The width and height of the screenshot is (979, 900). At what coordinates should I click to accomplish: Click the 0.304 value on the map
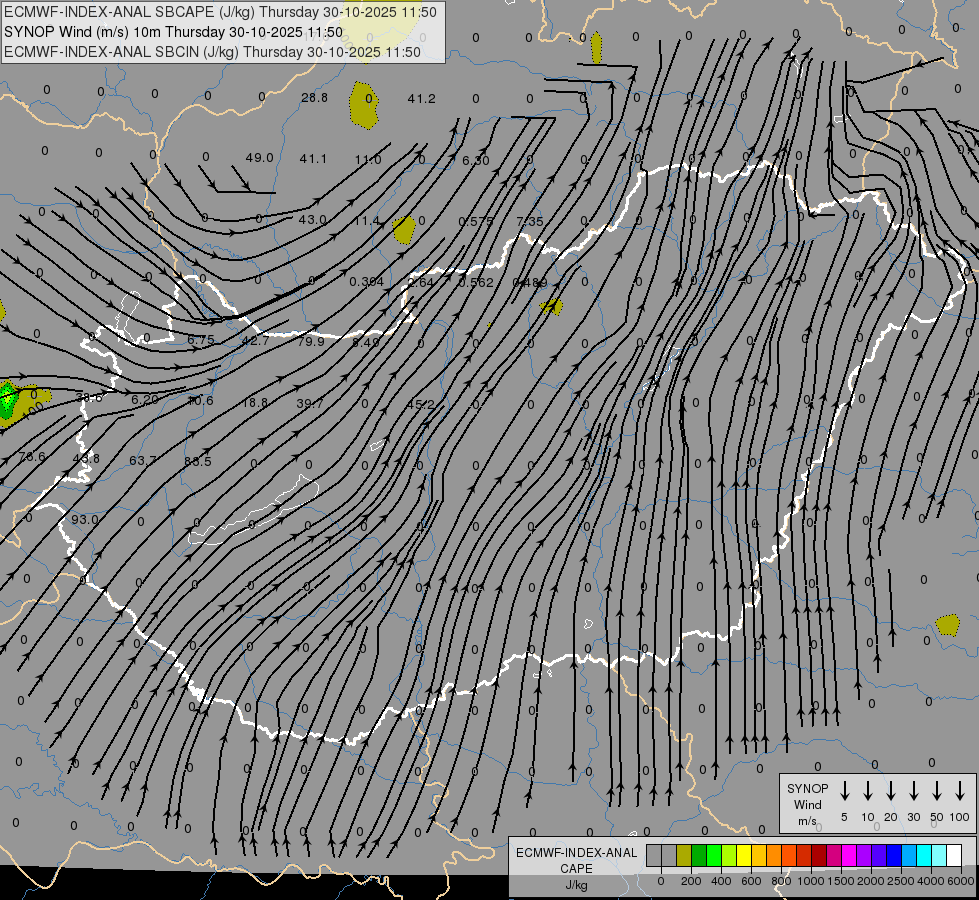(367, 282)
